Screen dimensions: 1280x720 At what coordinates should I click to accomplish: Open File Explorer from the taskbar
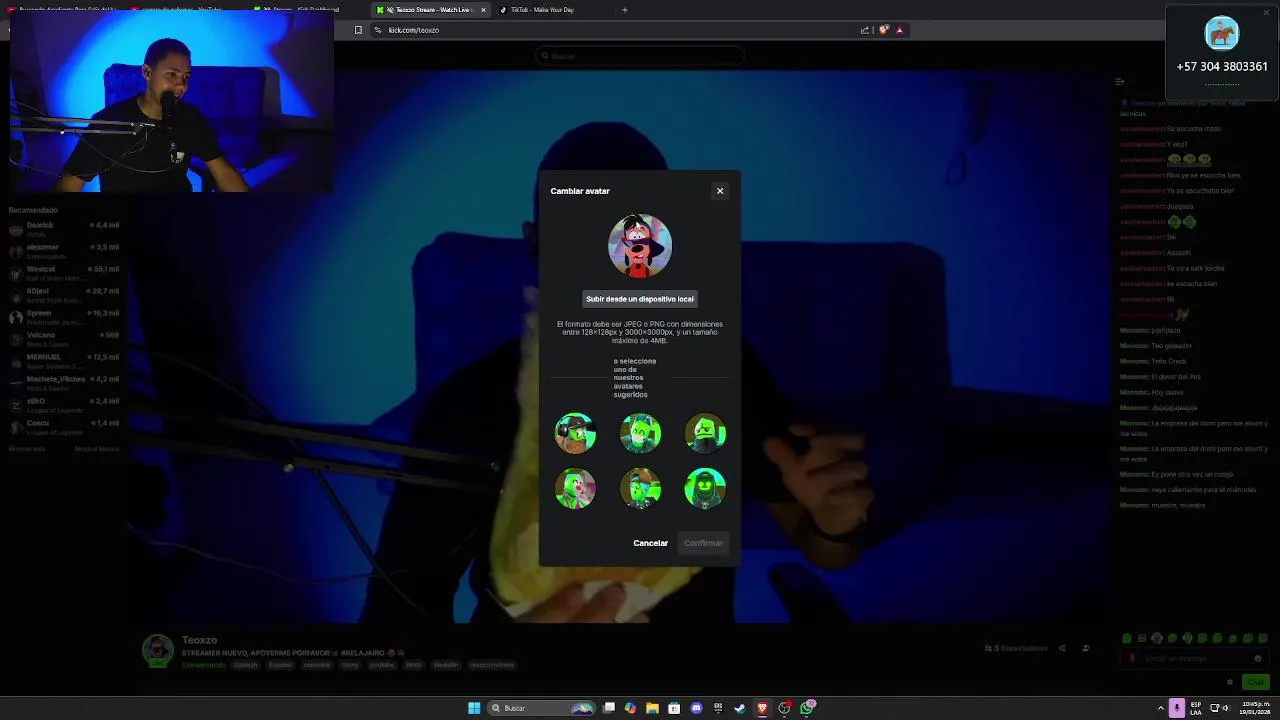tap(652, 708)
